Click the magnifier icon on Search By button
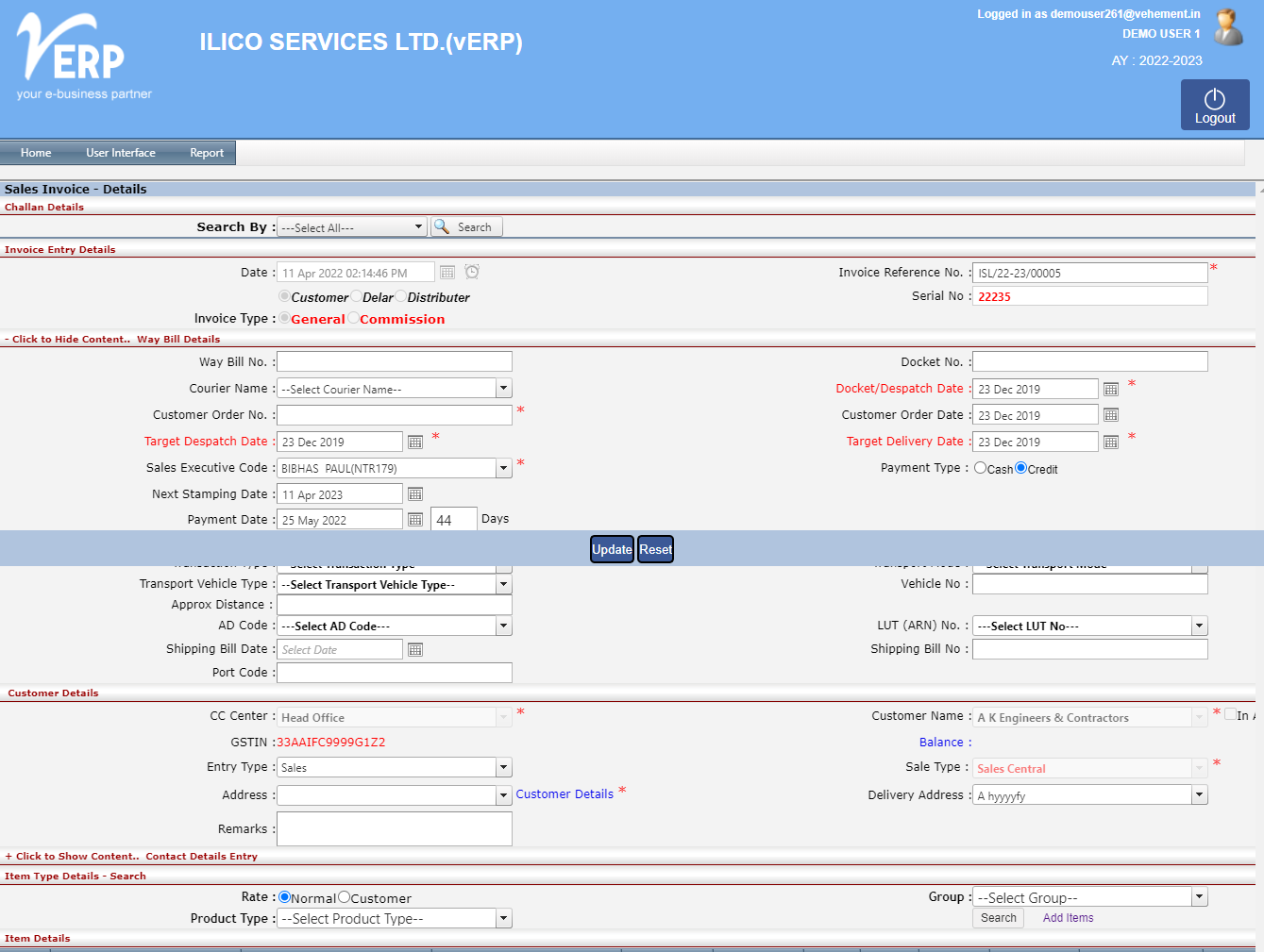This screenshot has height=952, width=1264. coord(442,226)
